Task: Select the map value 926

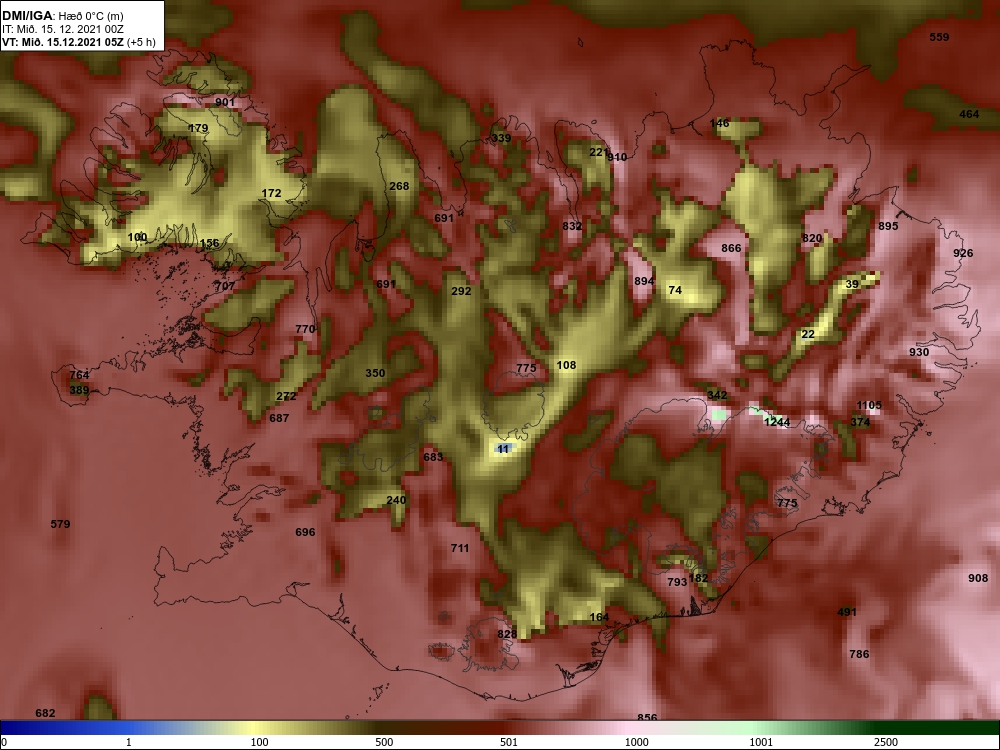Action: tap(963, 253)
